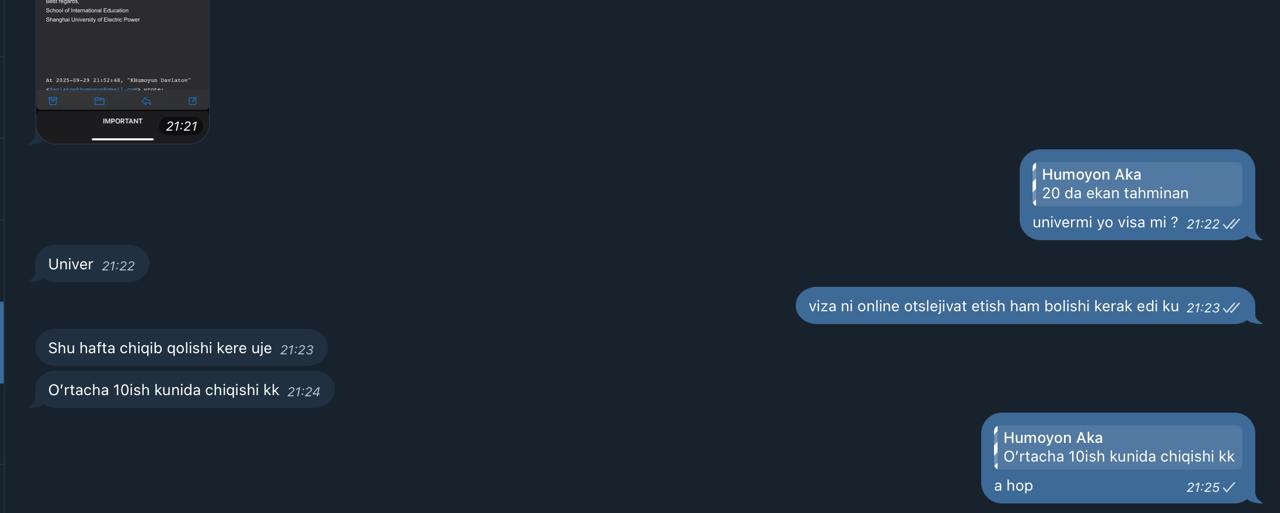Click the IMPORTANT label in the screenshot
This screenshot has width=1280, height=513.
122,121
